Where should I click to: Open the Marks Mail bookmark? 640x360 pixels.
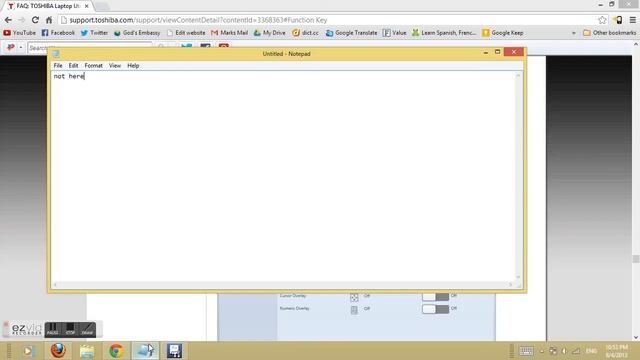pos(229,33)
